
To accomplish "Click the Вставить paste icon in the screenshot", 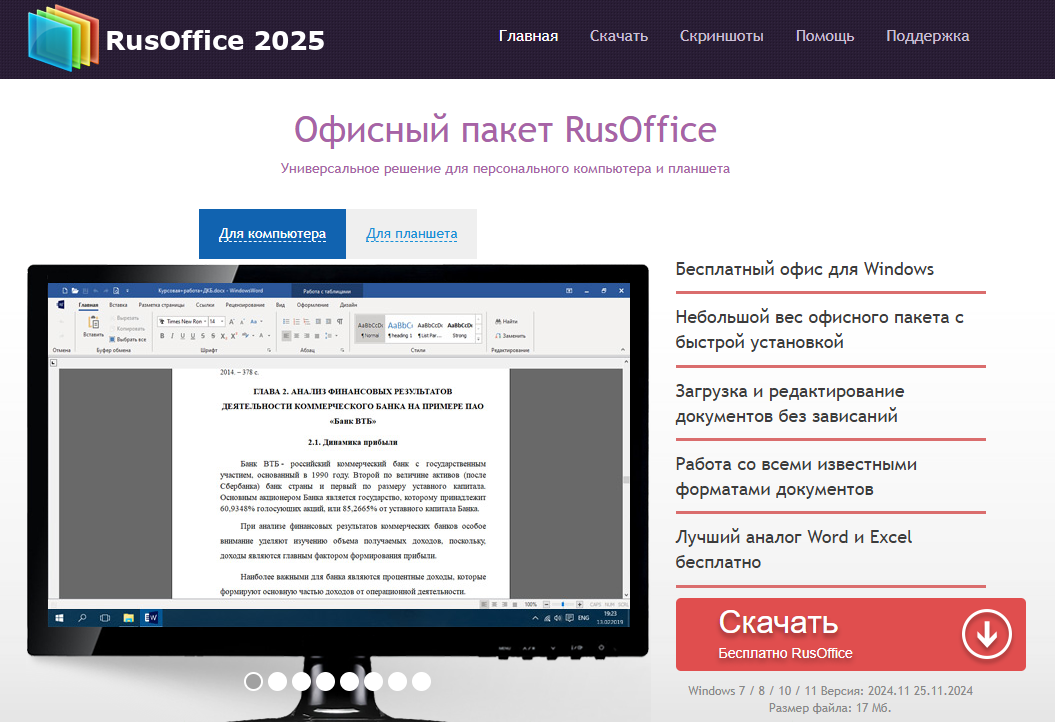I will [x=94, y=324].
